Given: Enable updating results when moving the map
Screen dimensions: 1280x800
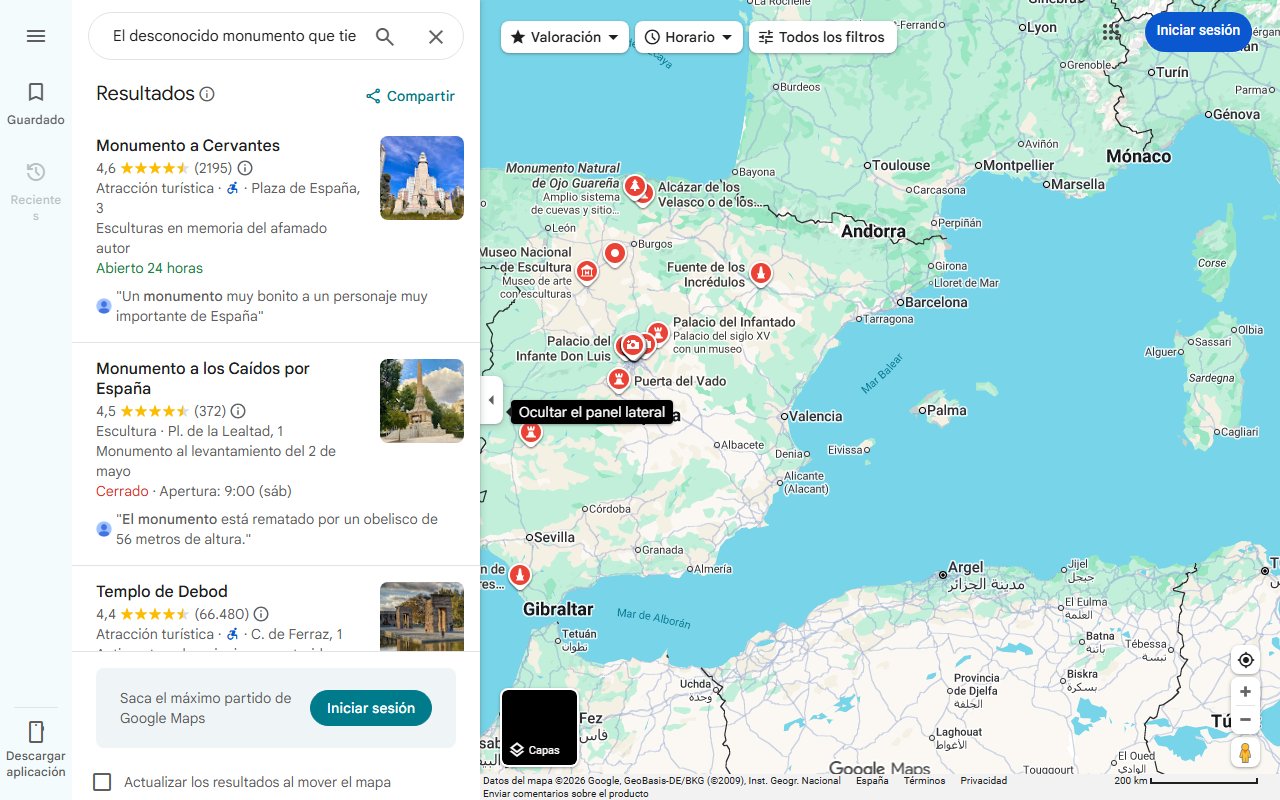Looking at the screenshot, I should tap(102, 782).
